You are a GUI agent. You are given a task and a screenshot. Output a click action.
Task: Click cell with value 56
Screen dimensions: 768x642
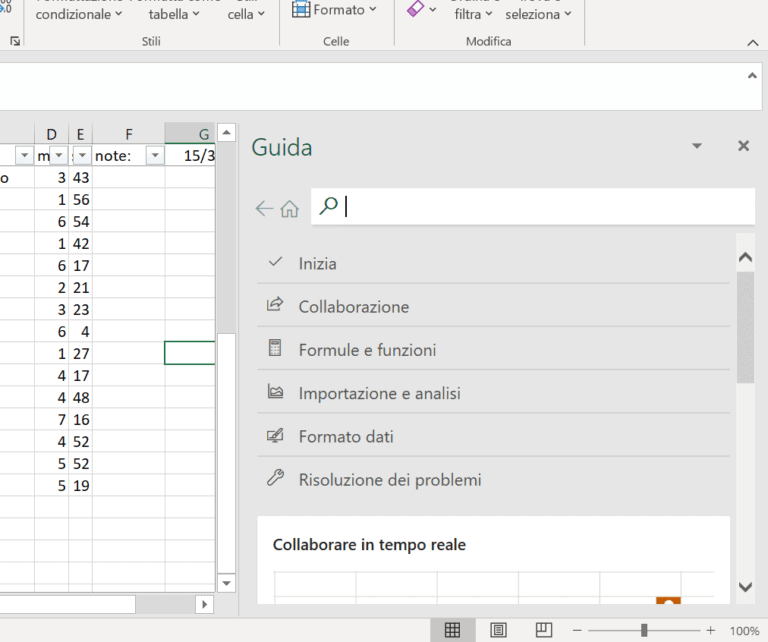(x=80, y=199)
